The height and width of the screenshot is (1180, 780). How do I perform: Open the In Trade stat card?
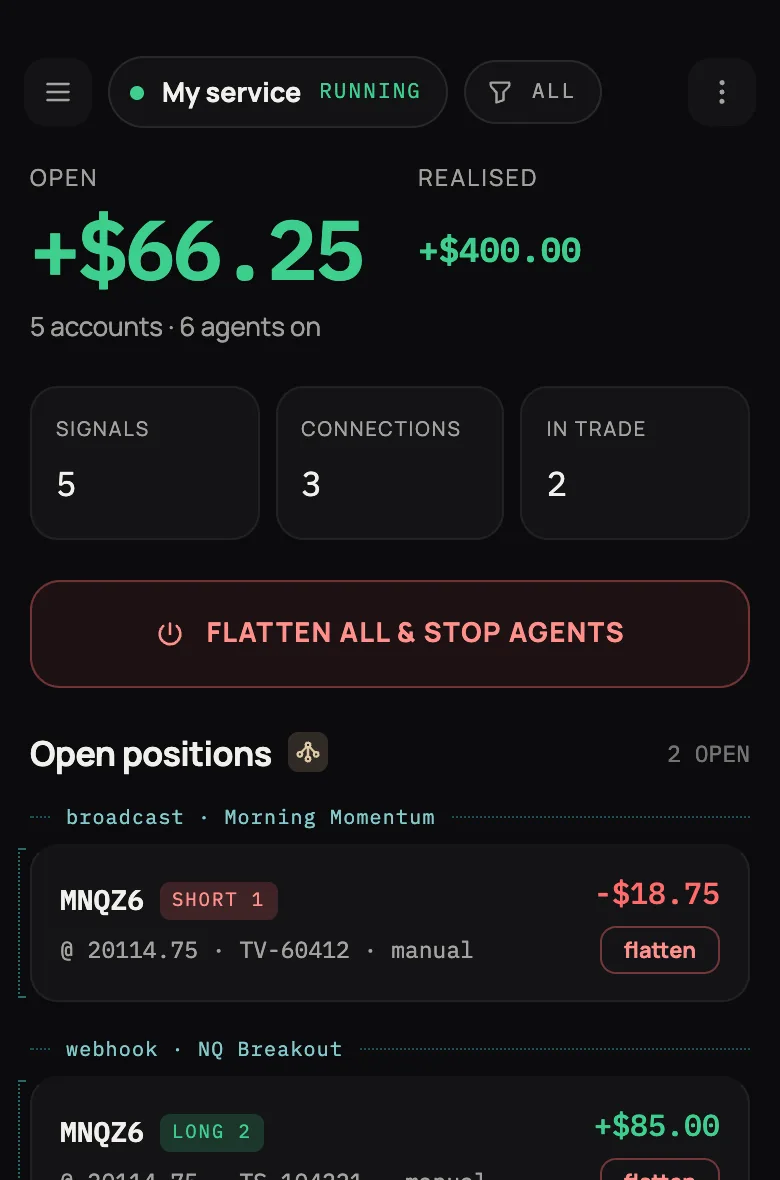[635, 463]
